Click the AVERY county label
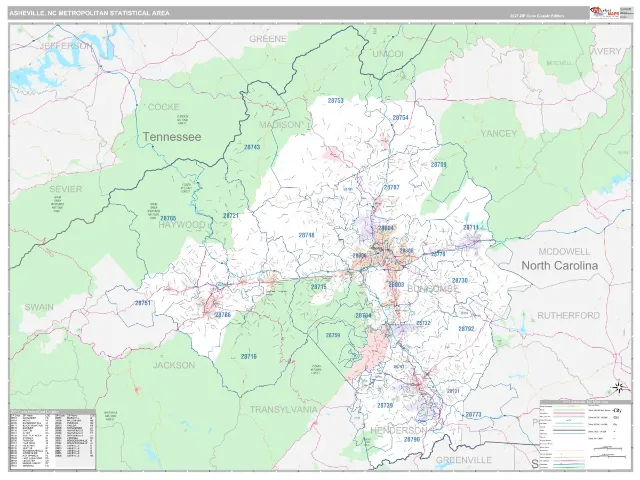The height and width of the screenshot is (480, 640). pyautogui.click(x=606, y=51)
